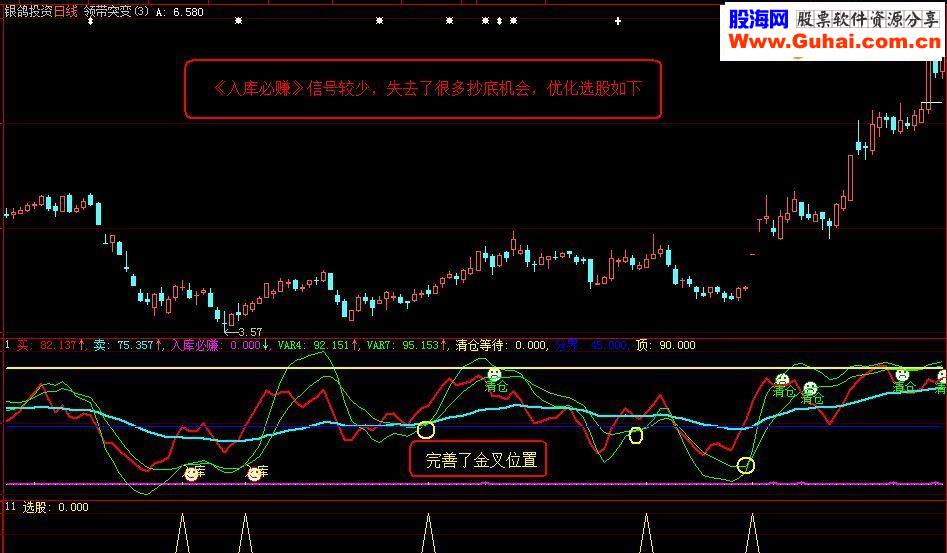This screenshot has height=553, width=947.
Task: Select the purple baseline in the indicator pane
Action: (x=474, y=484)
